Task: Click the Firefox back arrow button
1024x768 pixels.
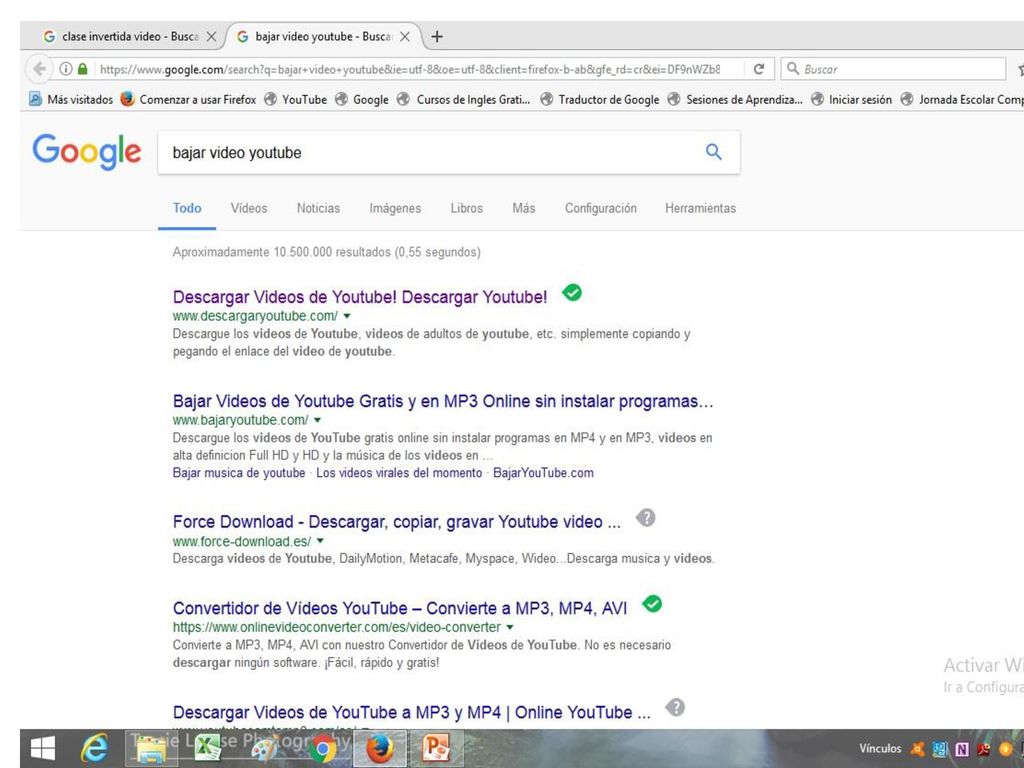Action: 39,69
